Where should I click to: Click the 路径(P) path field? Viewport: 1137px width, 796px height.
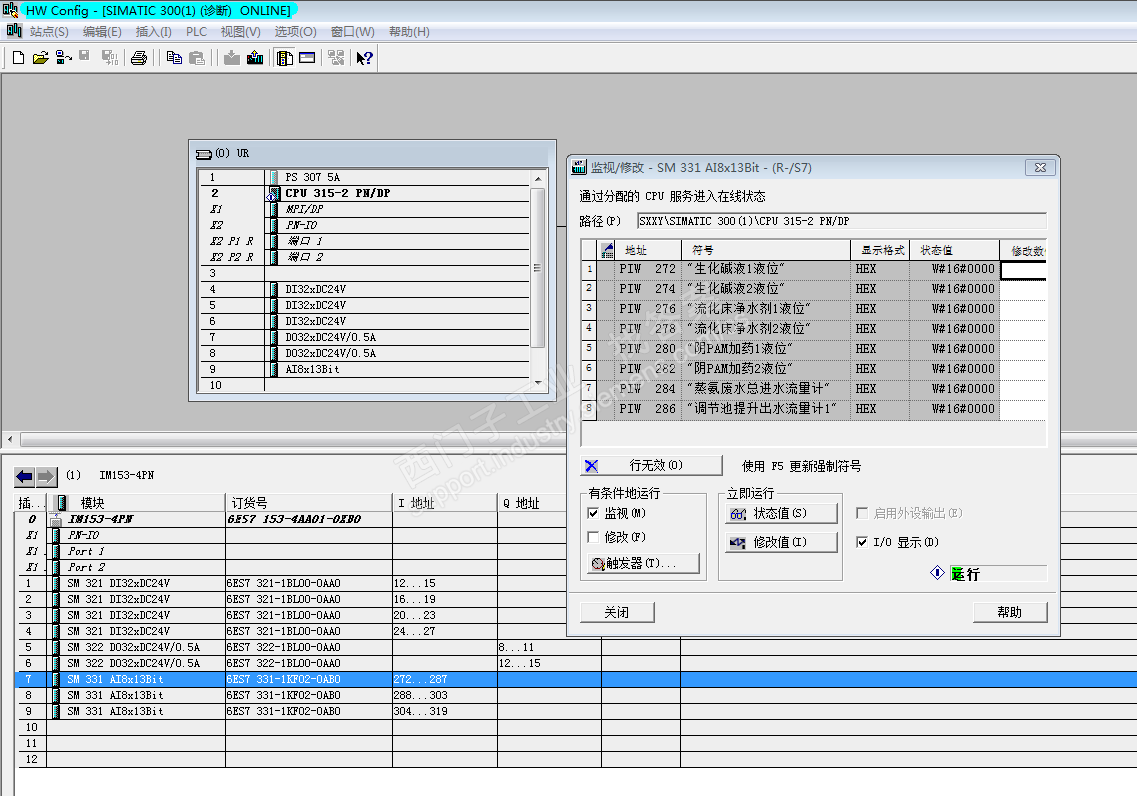(842, 221)
